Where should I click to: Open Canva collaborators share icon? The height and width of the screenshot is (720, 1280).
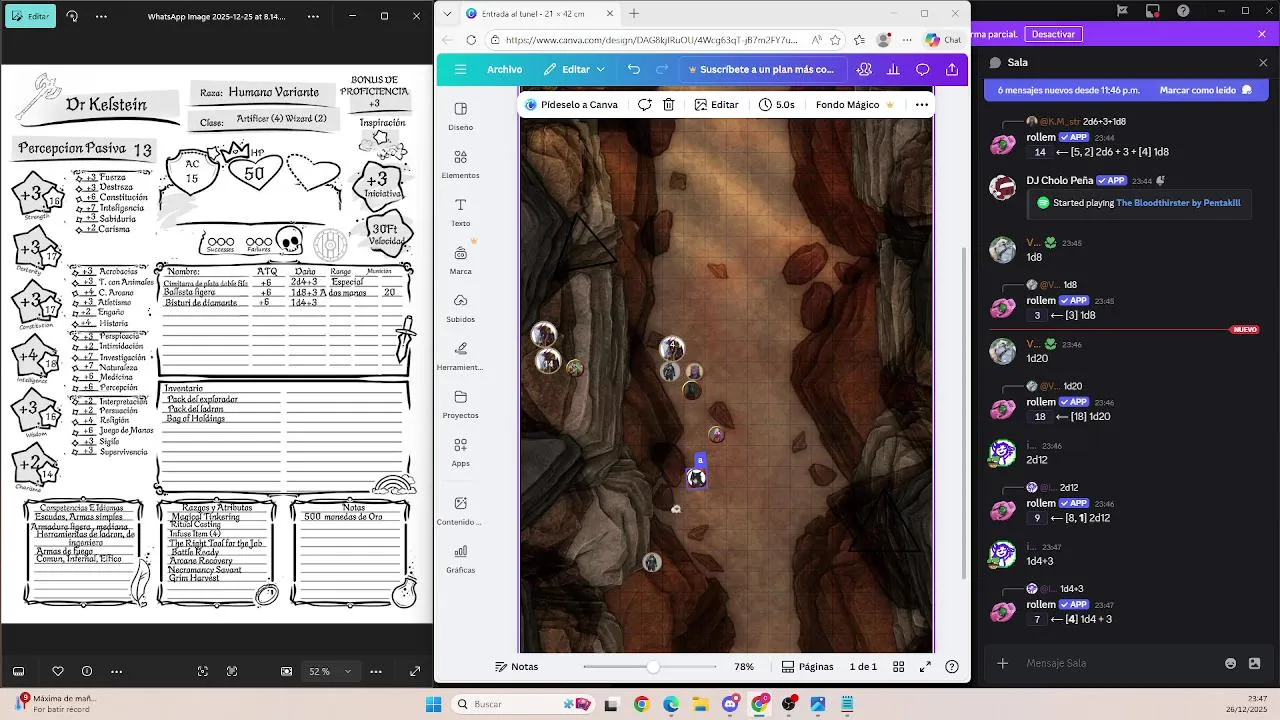[864, 69]
